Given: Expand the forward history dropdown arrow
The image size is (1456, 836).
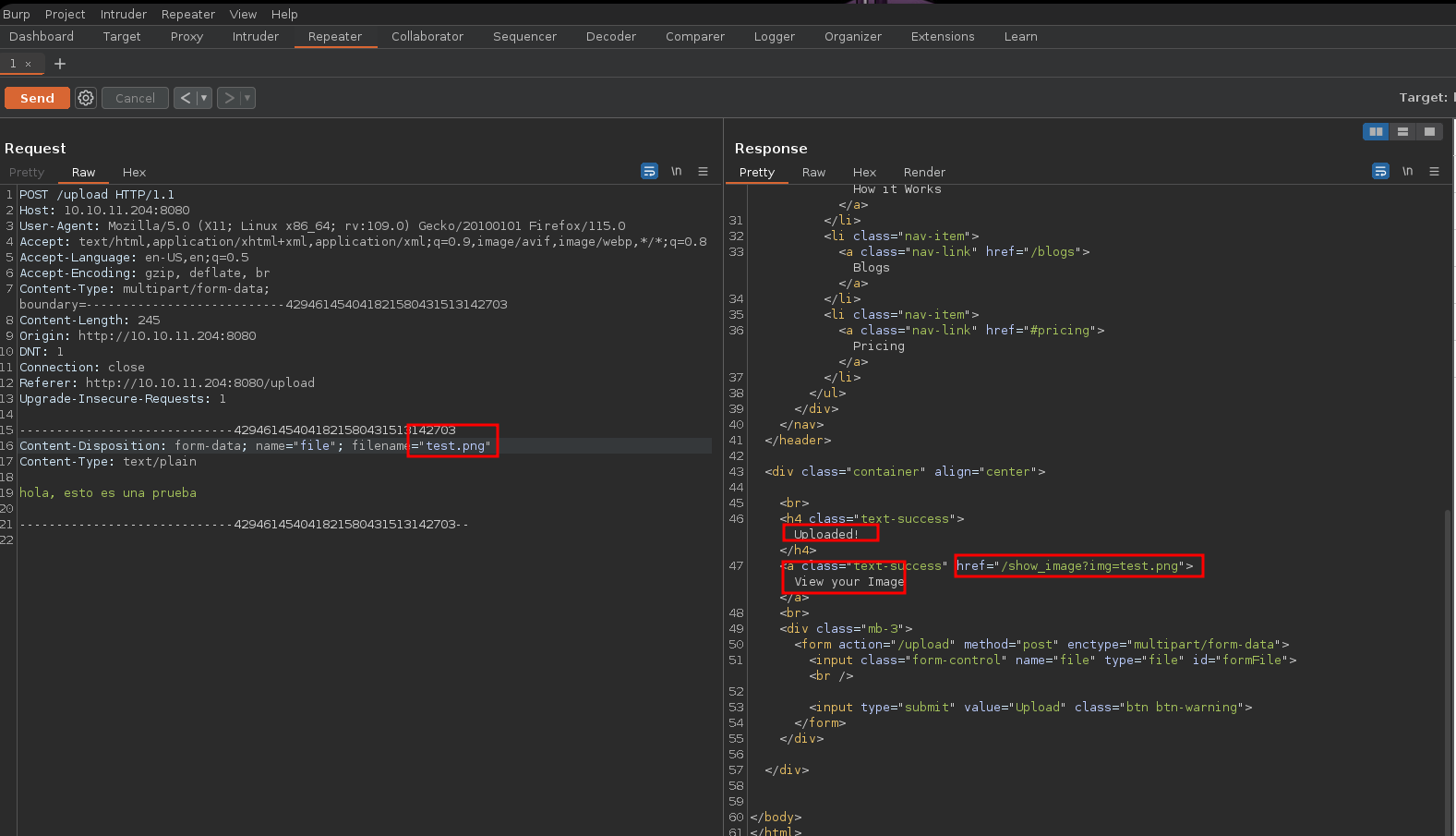Looking at the screenshot, I should [x=247, y=98].
